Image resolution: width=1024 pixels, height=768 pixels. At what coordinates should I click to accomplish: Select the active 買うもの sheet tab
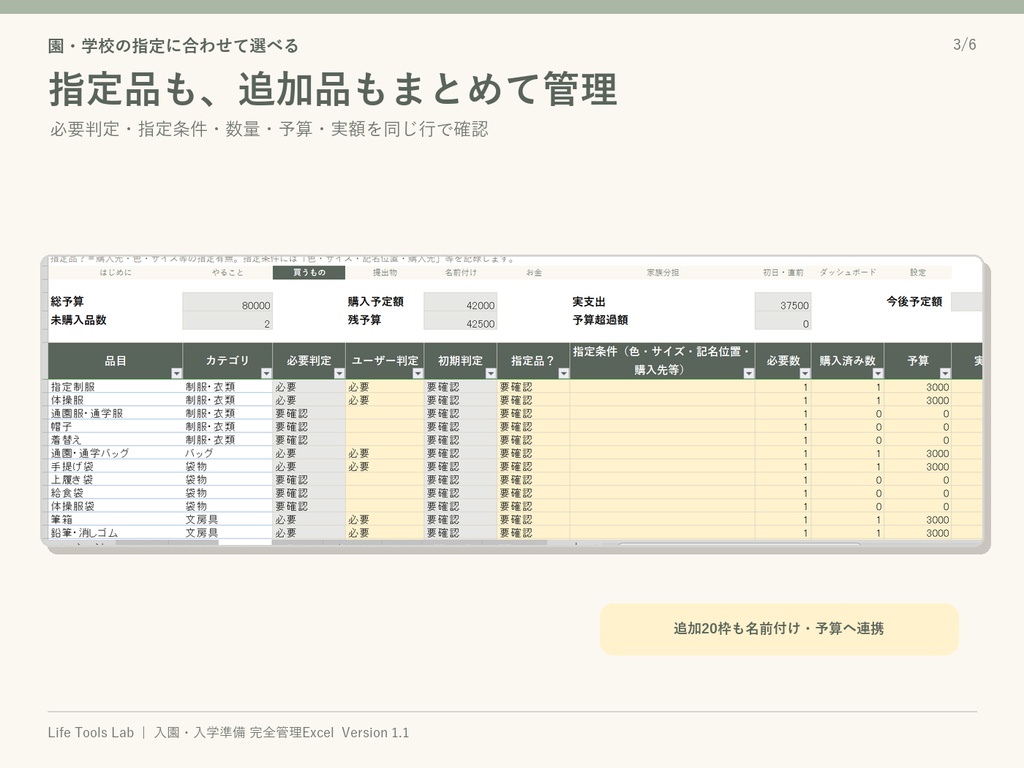click(309, 272)
